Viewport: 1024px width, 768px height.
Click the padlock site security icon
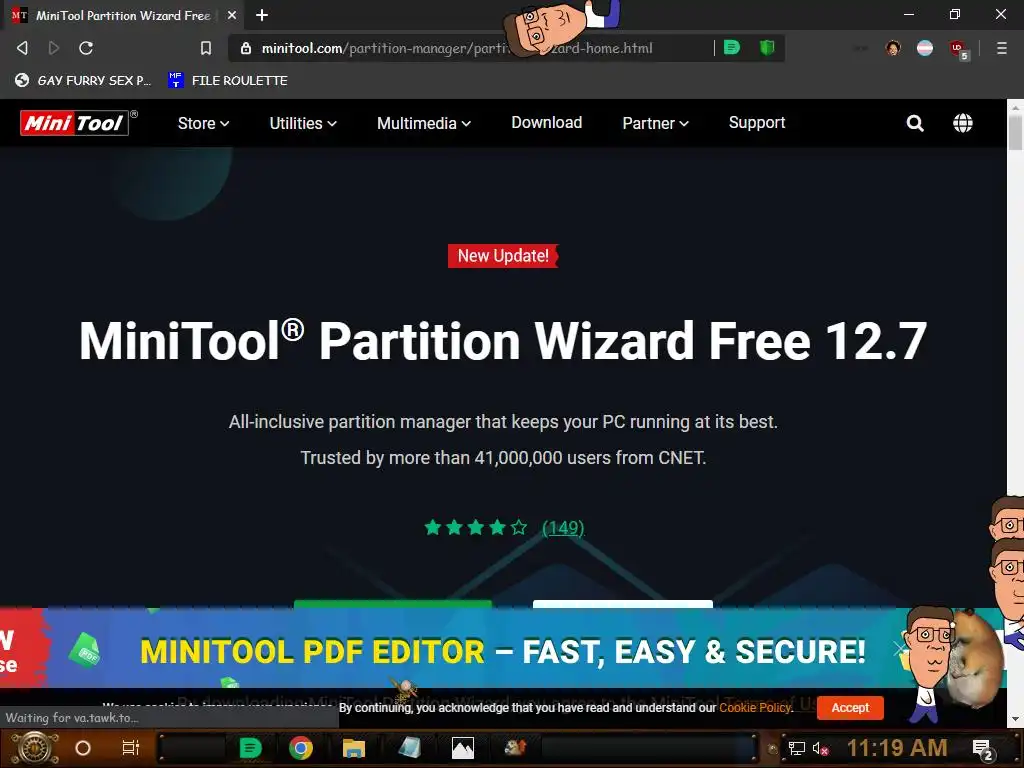tap(246, 48)
